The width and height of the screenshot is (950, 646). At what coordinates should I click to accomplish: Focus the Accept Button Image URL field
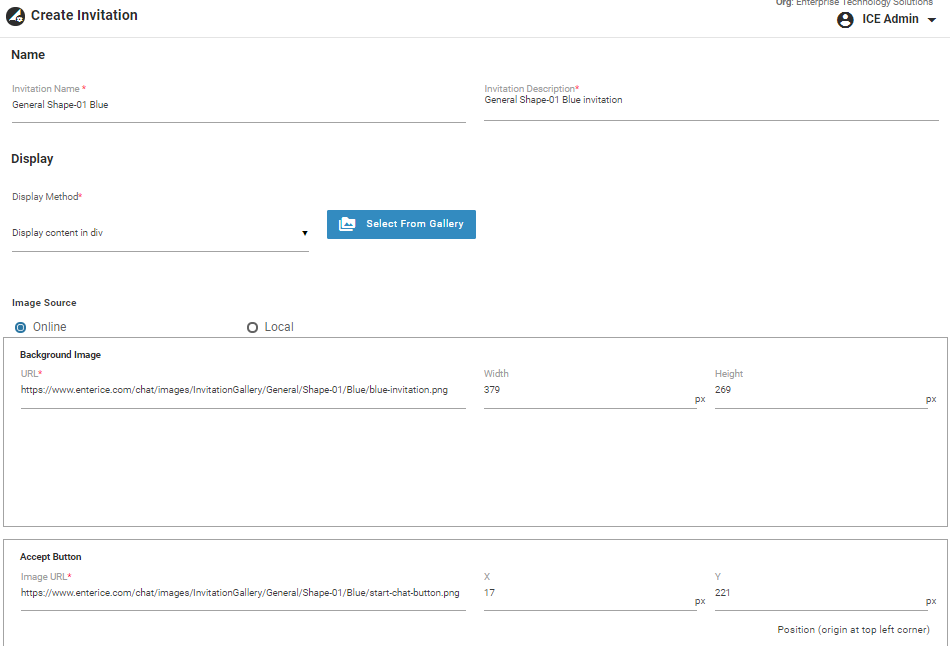click(x=242, y=593)
